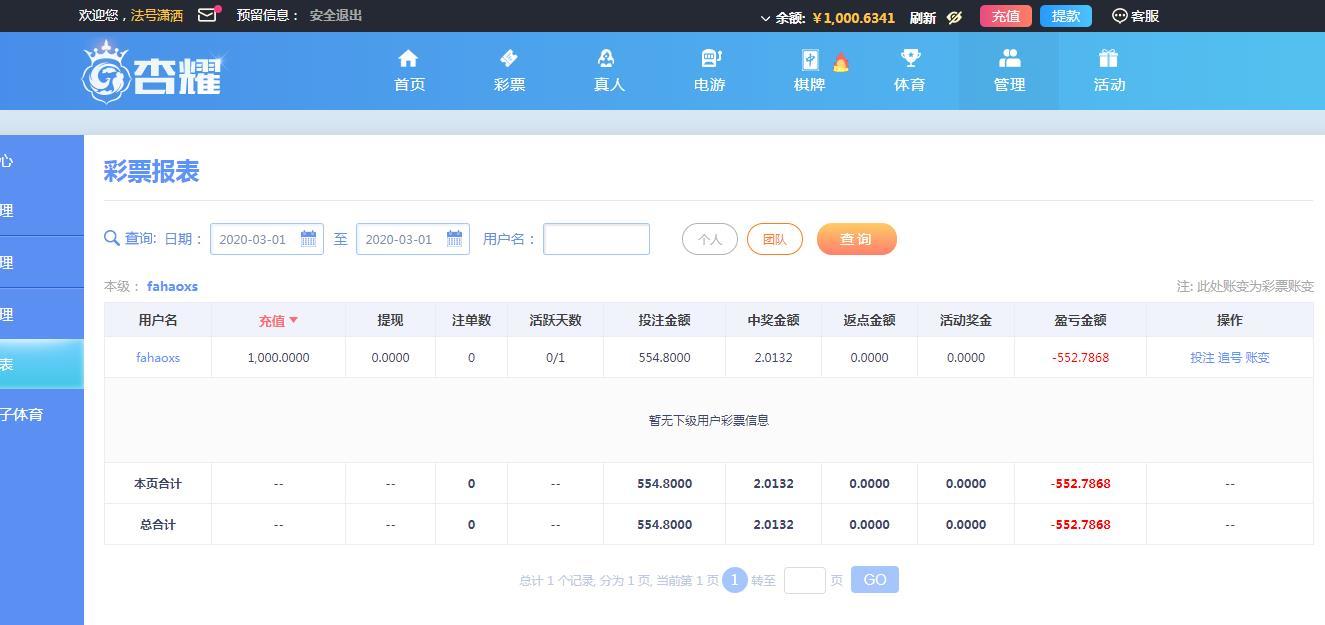
Task: Click the flame icon next to 棋牌
Action: pyautogui.click(x=841, y=63)
